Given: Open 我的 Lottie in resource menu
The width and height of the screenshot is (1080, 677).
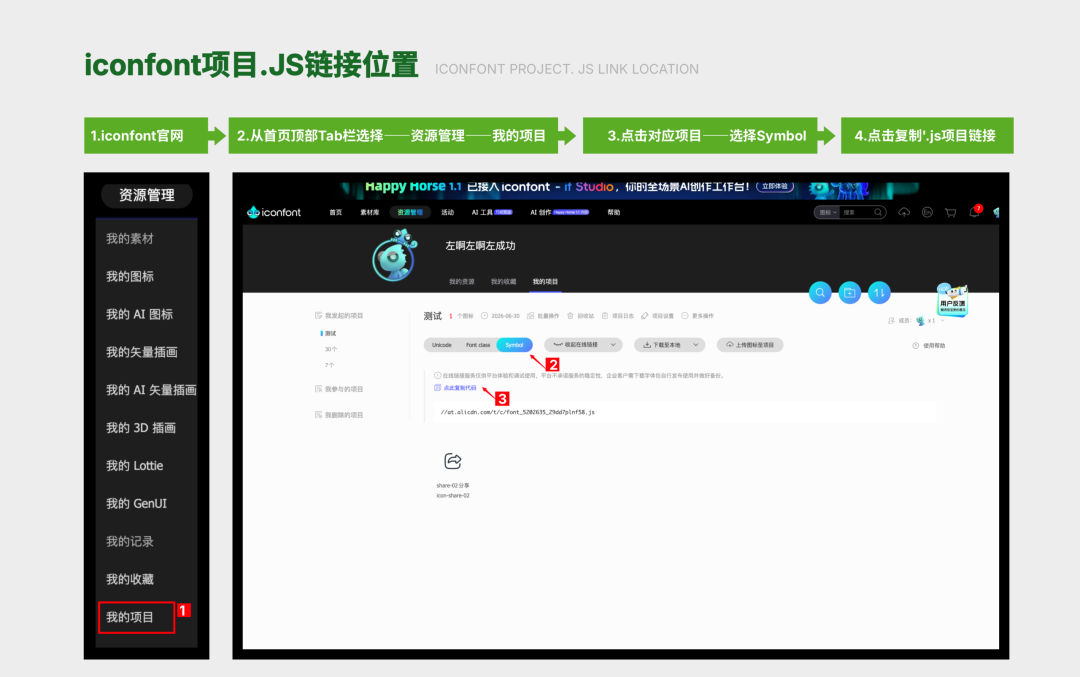Looking at the screenshot, I should [x=134, y=466].
